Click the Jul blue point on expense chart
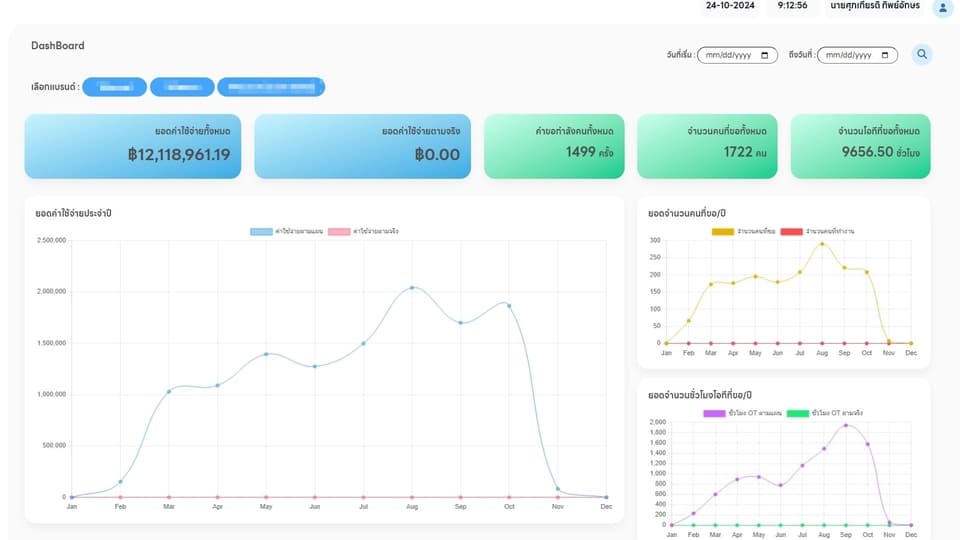Image resolution: width=960 pixels, height=540 pixels. click(x=364, y=343)
